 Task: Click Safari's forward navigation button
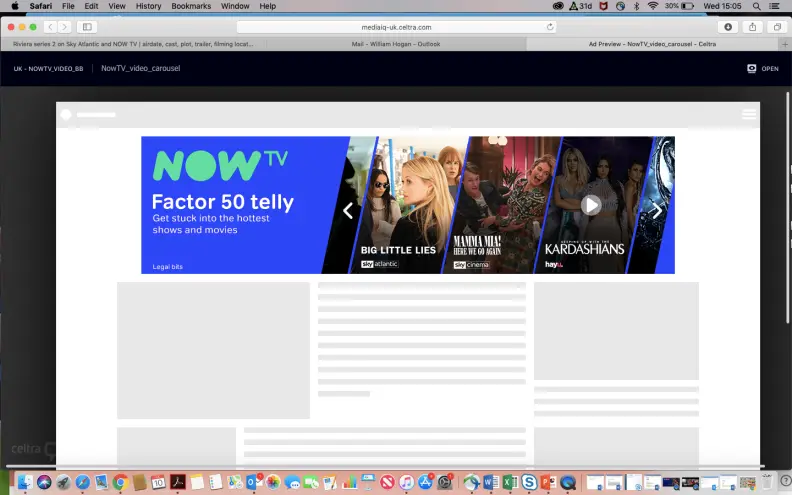(x=64, y=27)
